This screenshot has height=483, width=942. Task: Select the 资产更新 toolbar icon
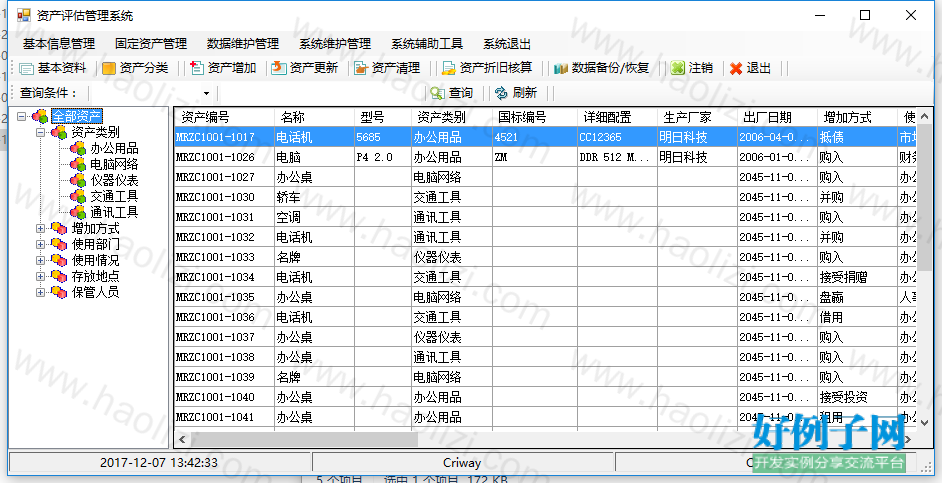279,68
